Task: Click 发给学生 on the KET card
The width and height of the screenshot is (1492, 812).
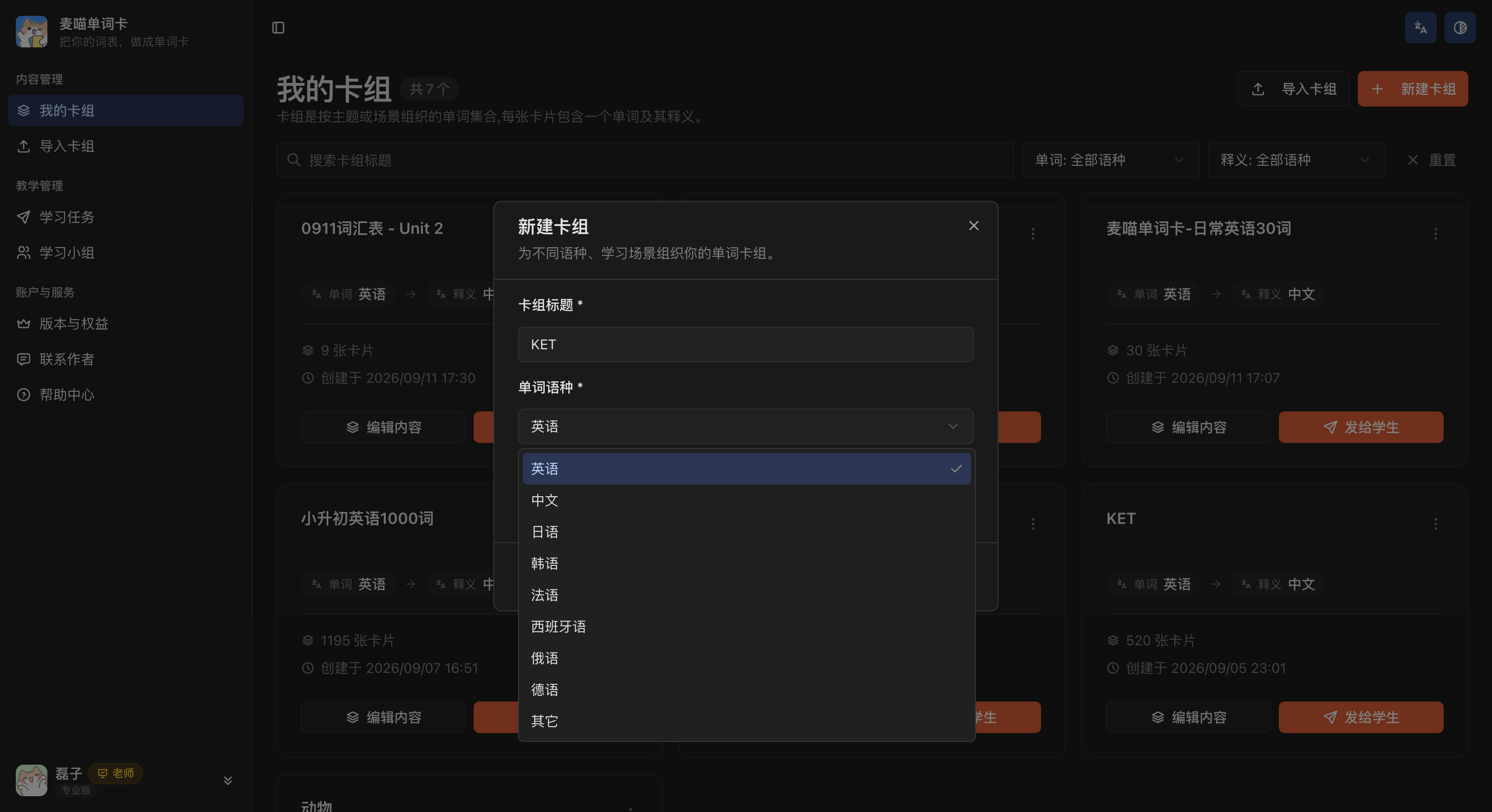Action: 1361,718
